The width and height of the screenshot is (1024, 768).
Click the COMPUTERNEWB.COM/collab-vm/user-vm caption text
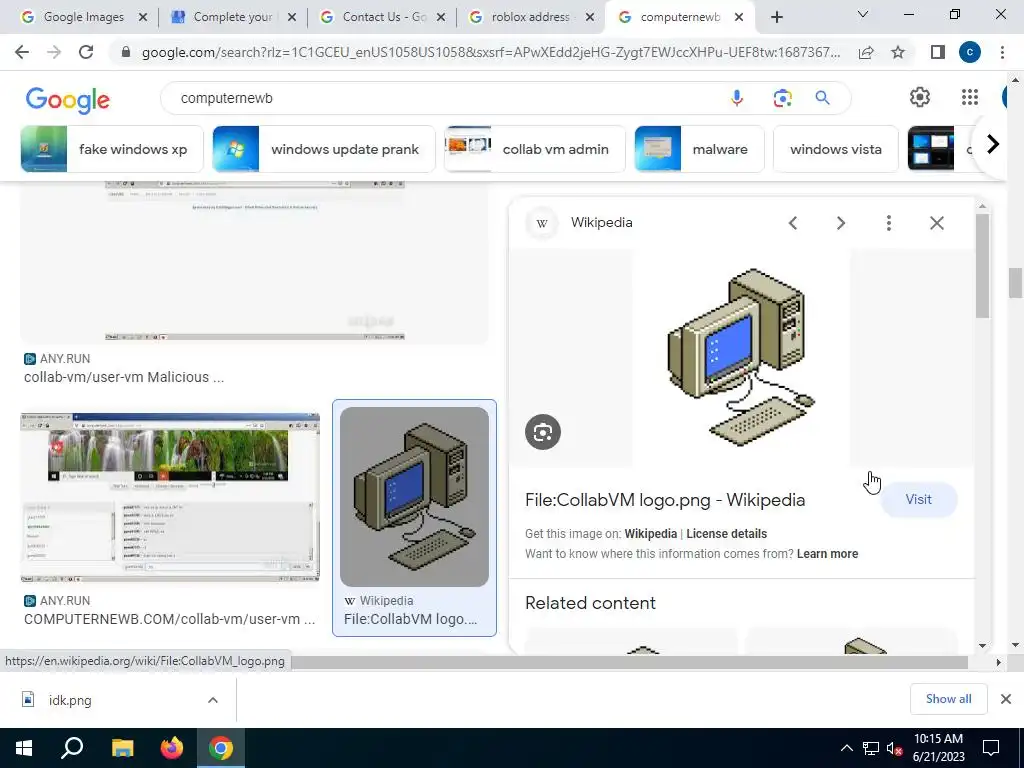click(169, 619)
